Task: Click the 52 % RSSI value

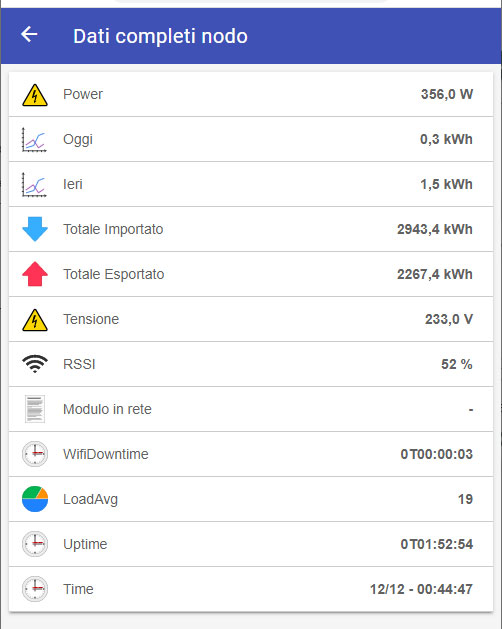Action: (x=457, y=364)
